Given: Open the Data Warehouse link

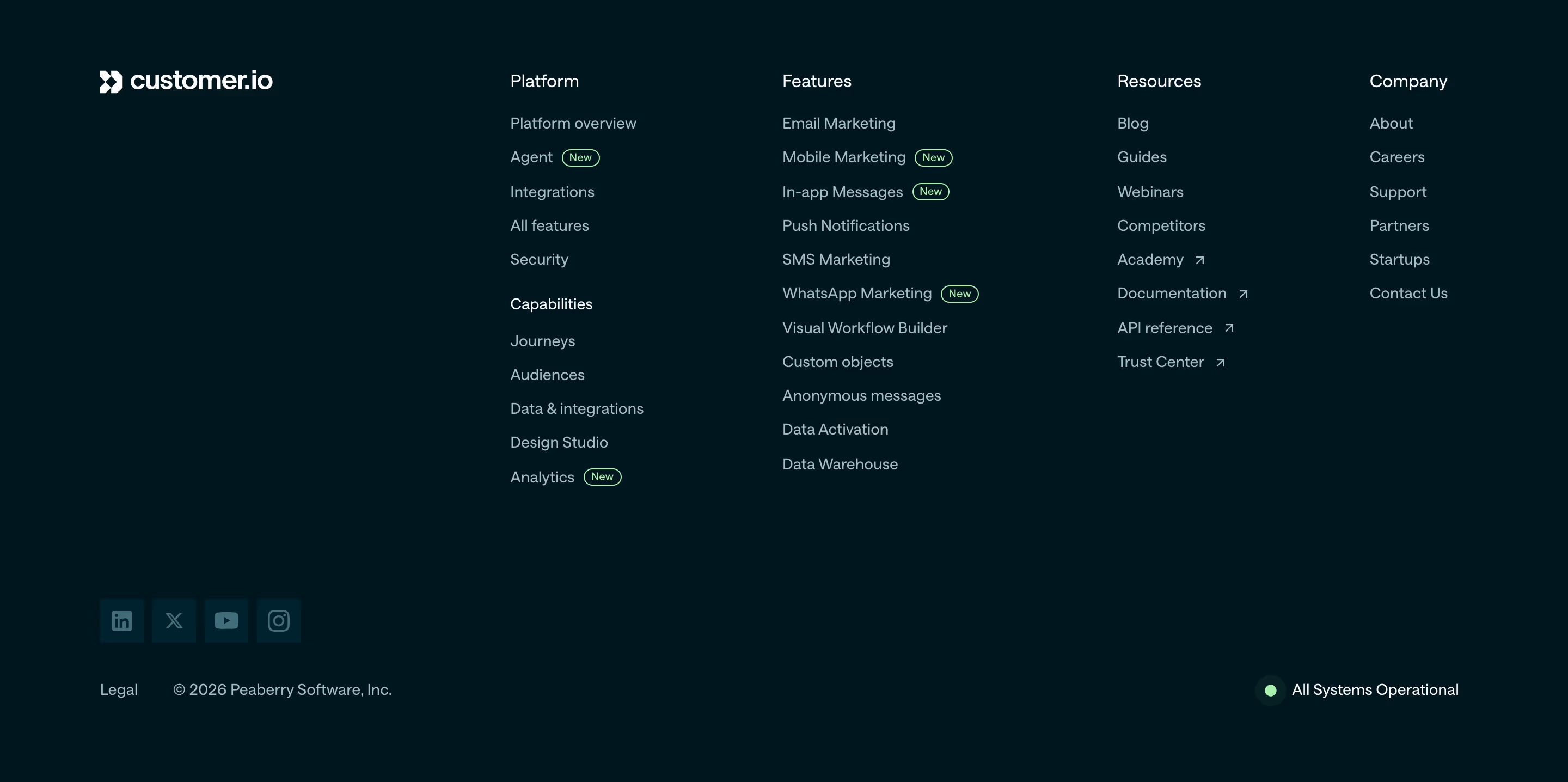Looking at the screenshot, I should pyautogui.click(x=840, y=464).
